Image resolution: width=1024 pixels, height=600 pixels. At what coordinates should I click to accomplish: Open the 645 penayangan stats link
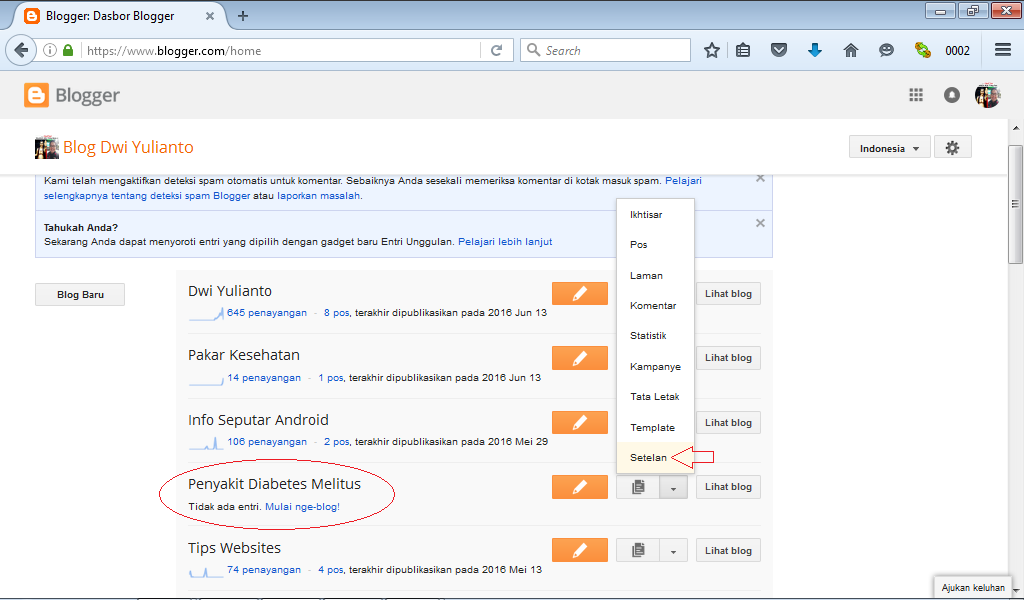click(266, 313)
